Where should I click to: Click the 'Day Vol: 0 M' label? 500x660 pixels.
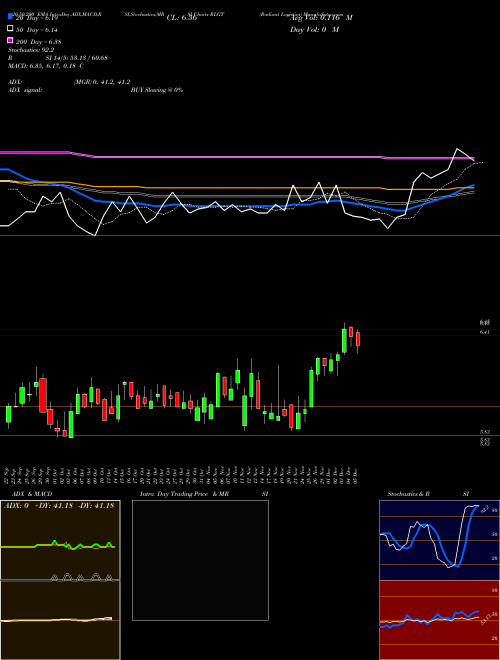314,29
